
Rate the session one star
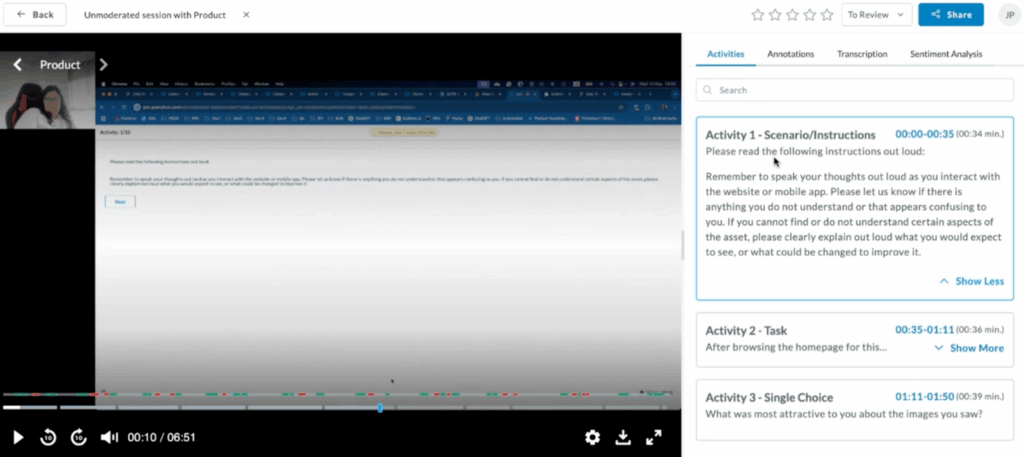click(757, 15)
